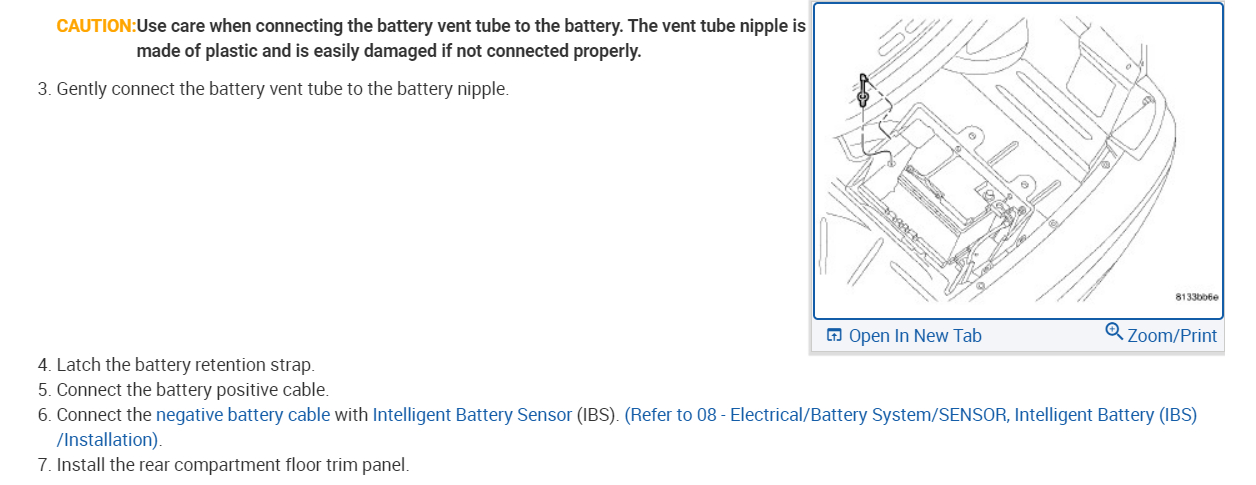Click the orange CAUTION label
Viewport: 1256px width, 485px height.
96,26
